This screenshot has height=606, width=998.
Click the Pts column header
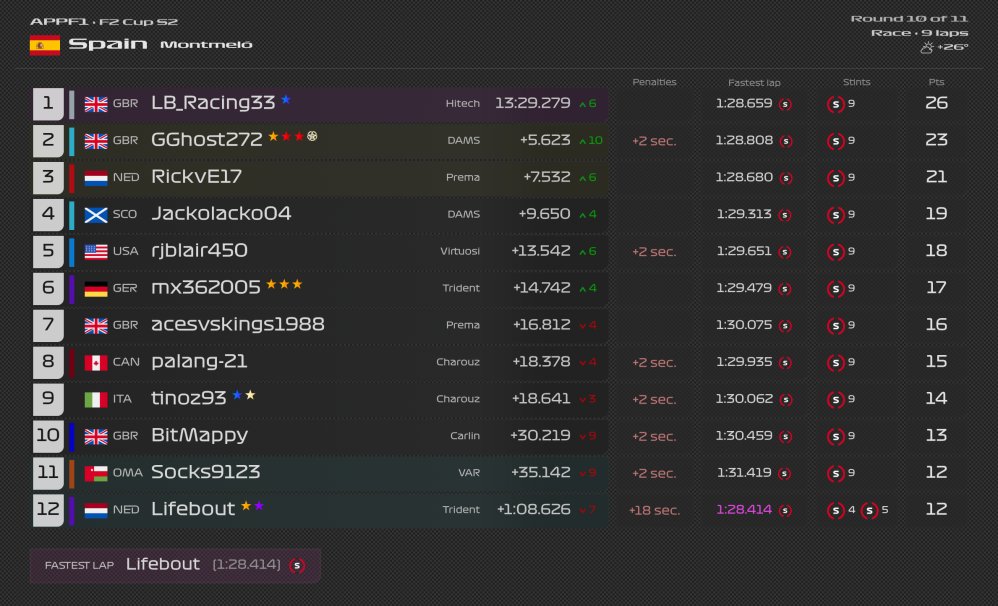coord(936,82)
